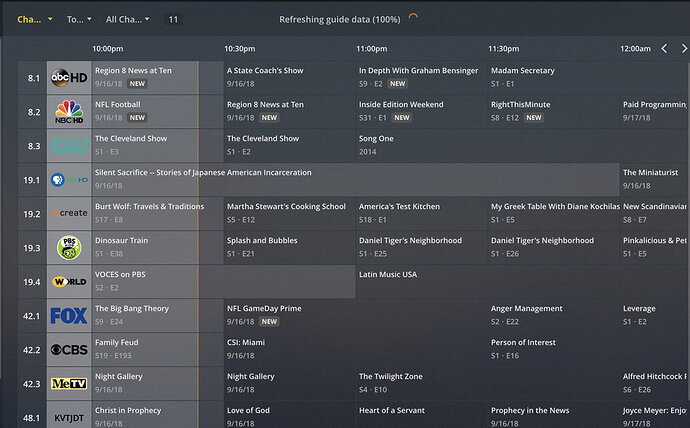Select NFL GameDay Prime program
The image size is (690, 428).
(x=356, y=316)
